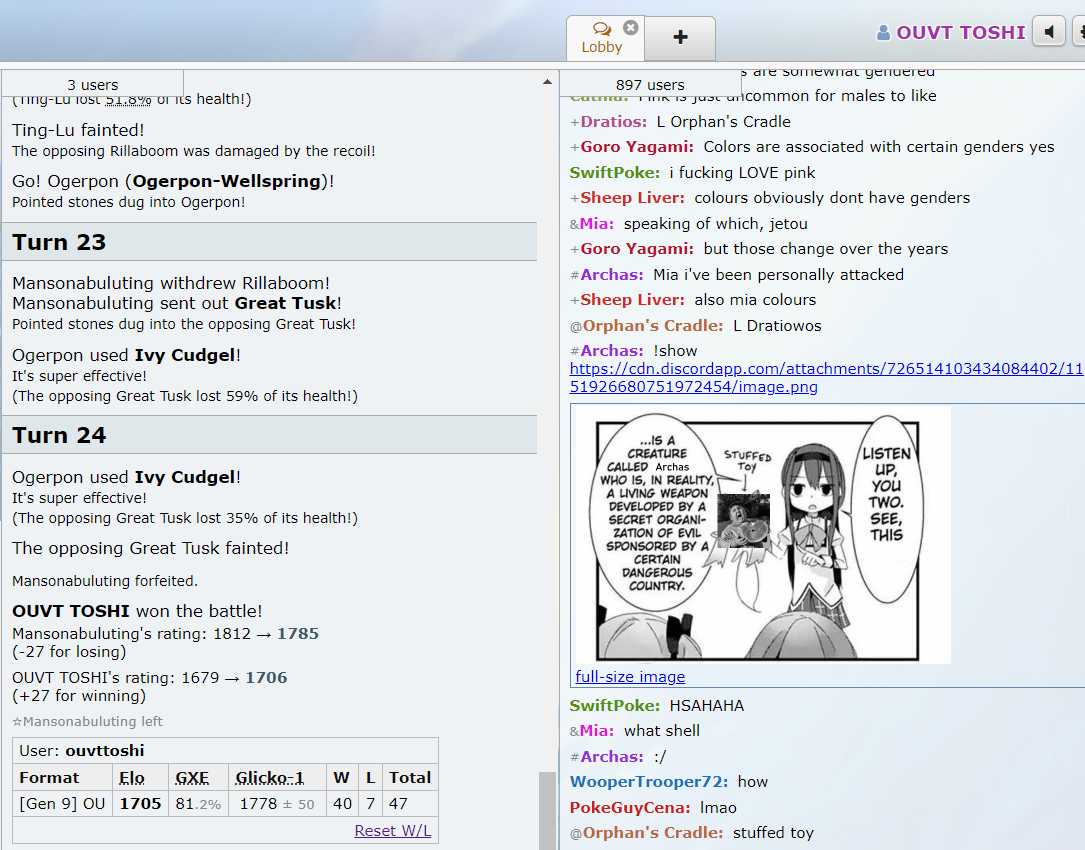
Task: Open the lobby 897 users list
Action: pyautogui.click(x=650, y=84)
